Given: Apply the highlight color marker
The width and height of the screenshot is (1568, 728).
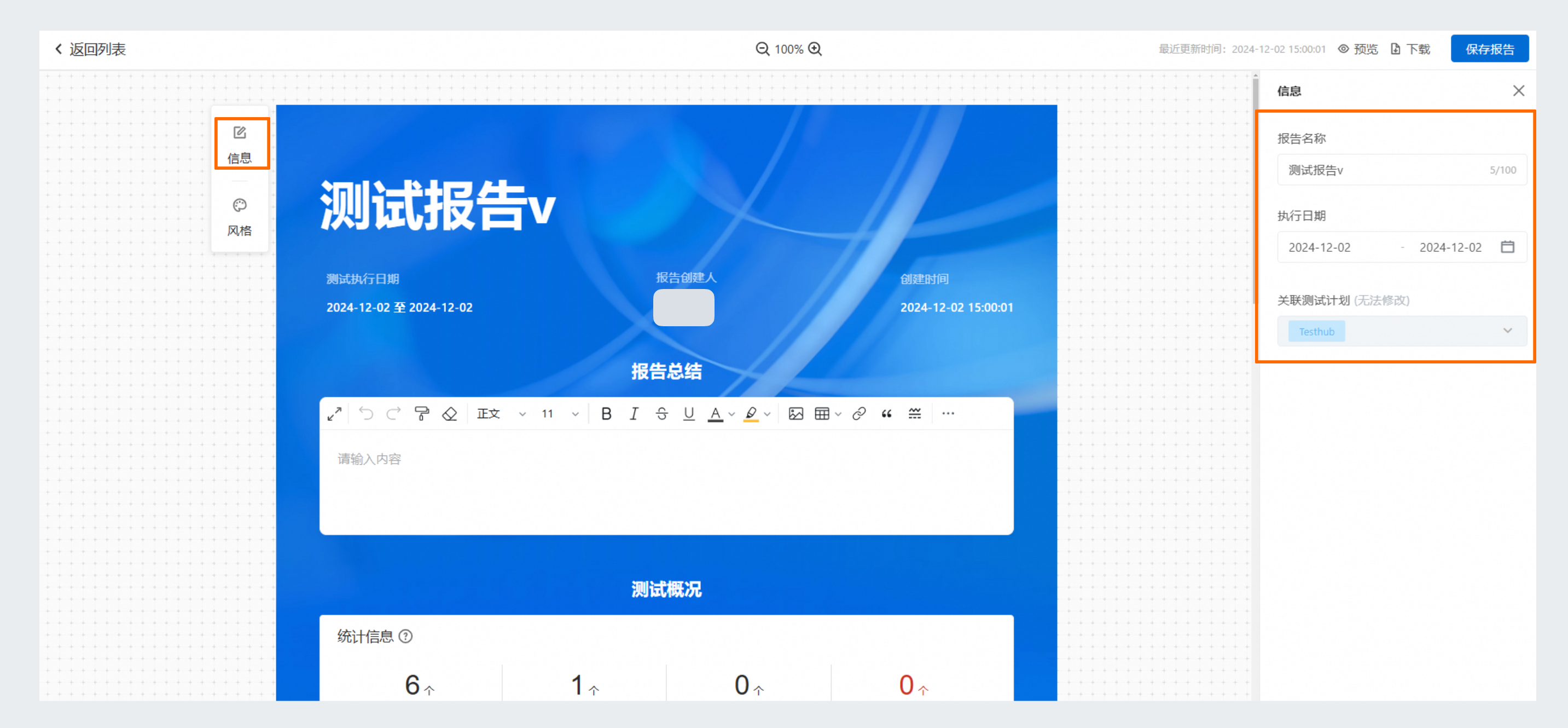Looking at the screenshot, I should [751, 414].
